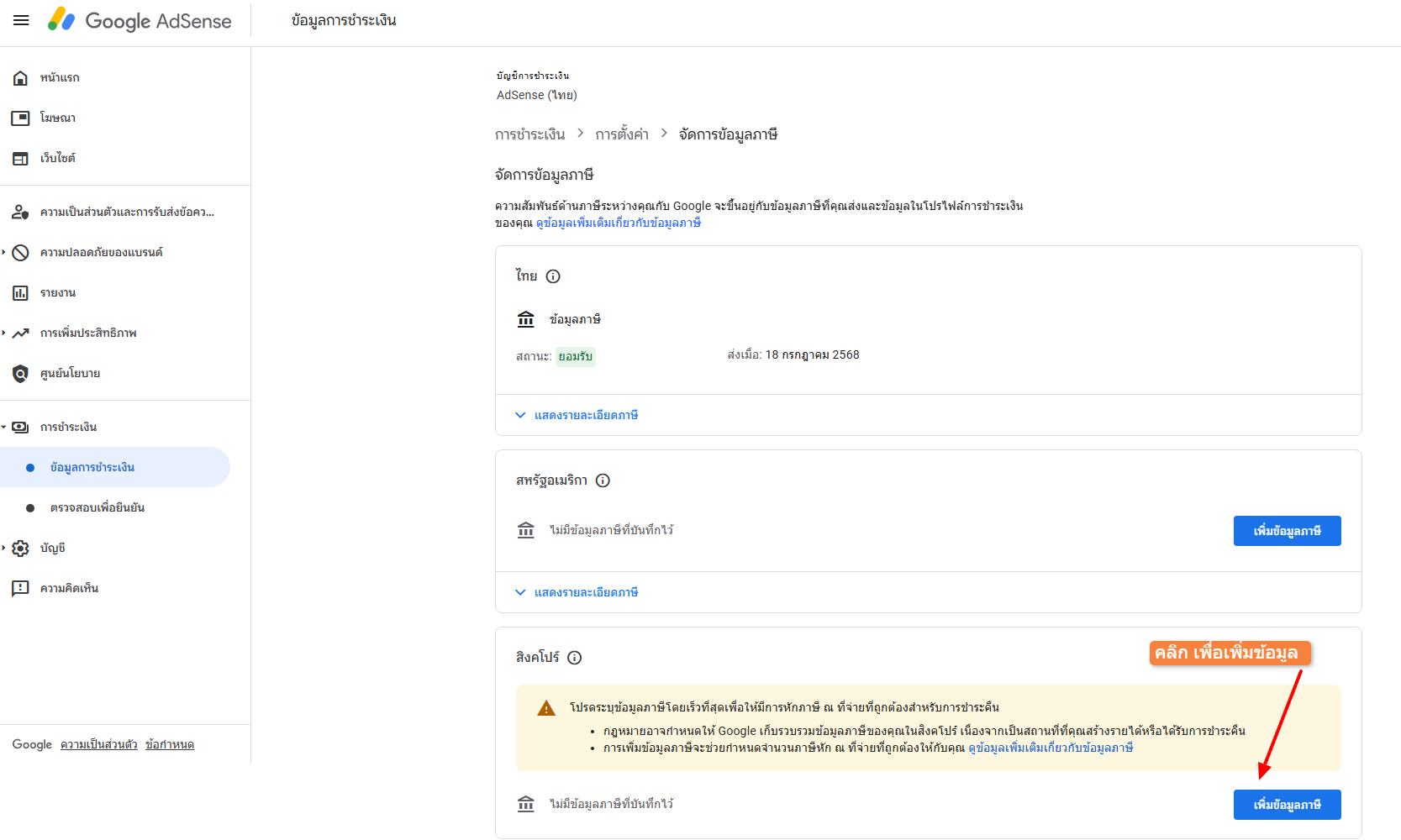The width and height of the screenshot is (1401, 840).
Task: Click the Google AdSense logo
Action: click(x=141, y=21)
